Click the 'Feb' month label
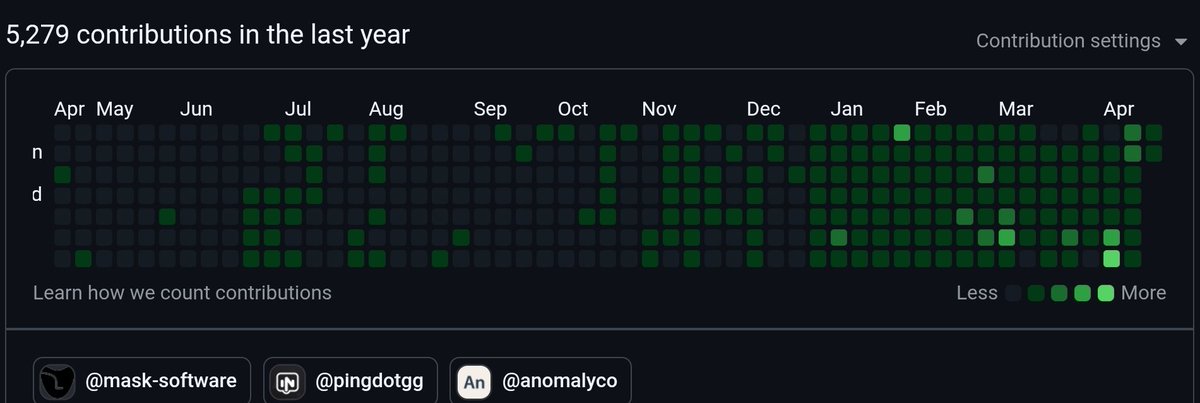This screenshot has height=403, width=1200. click(931, 109)
